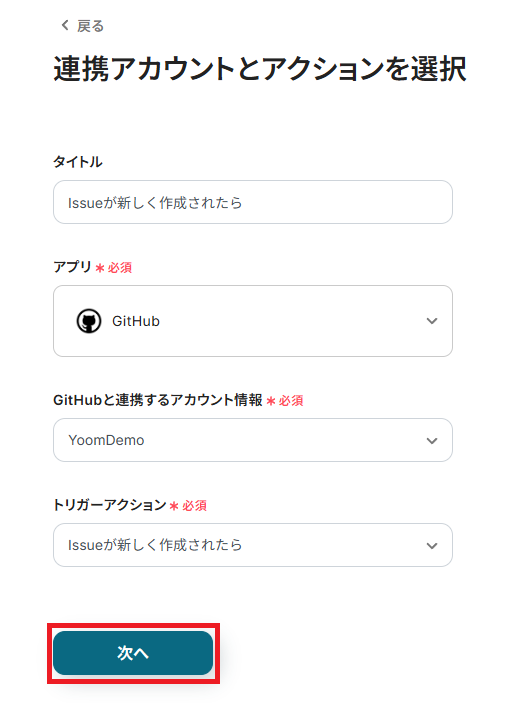
Task: Click the アプリ field label
Action: [72, 267]
